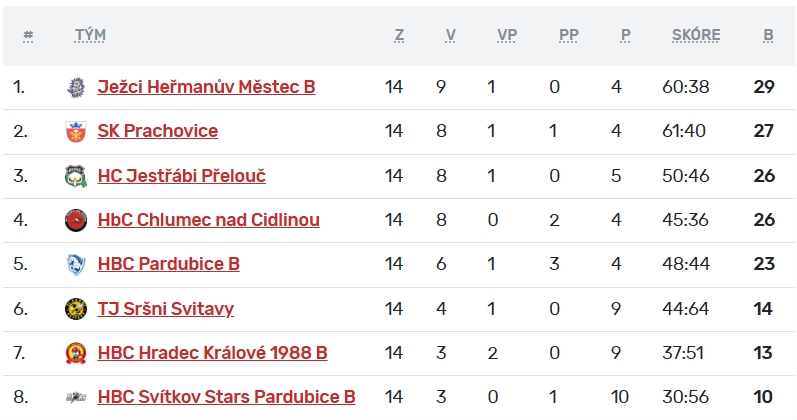Screen dimensions: 797x420
Task: Click the HBC Svítkov Stars Pardubice B logo
Action: tap(75, 397)
